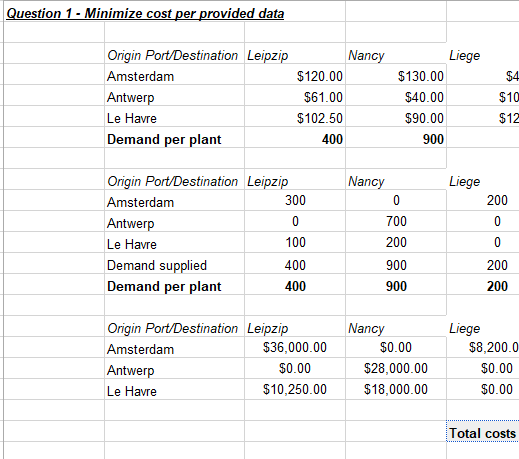Click Origin Port/Destination header in third table

pyautogui.click(x=172, y=329)
